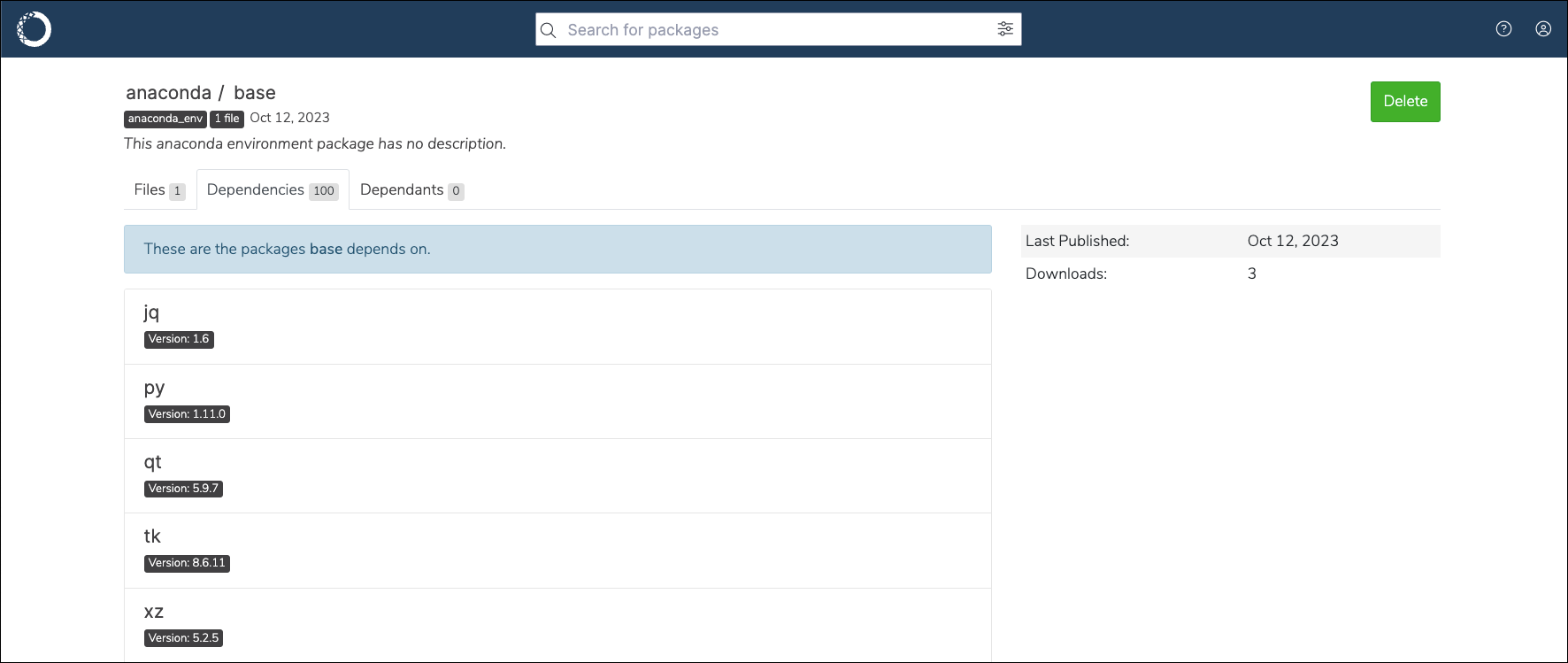This screenshot has height=663, width=1568.
Task: Click the 1 file badge
Action: pyautogui.click(x=227, y=119)
